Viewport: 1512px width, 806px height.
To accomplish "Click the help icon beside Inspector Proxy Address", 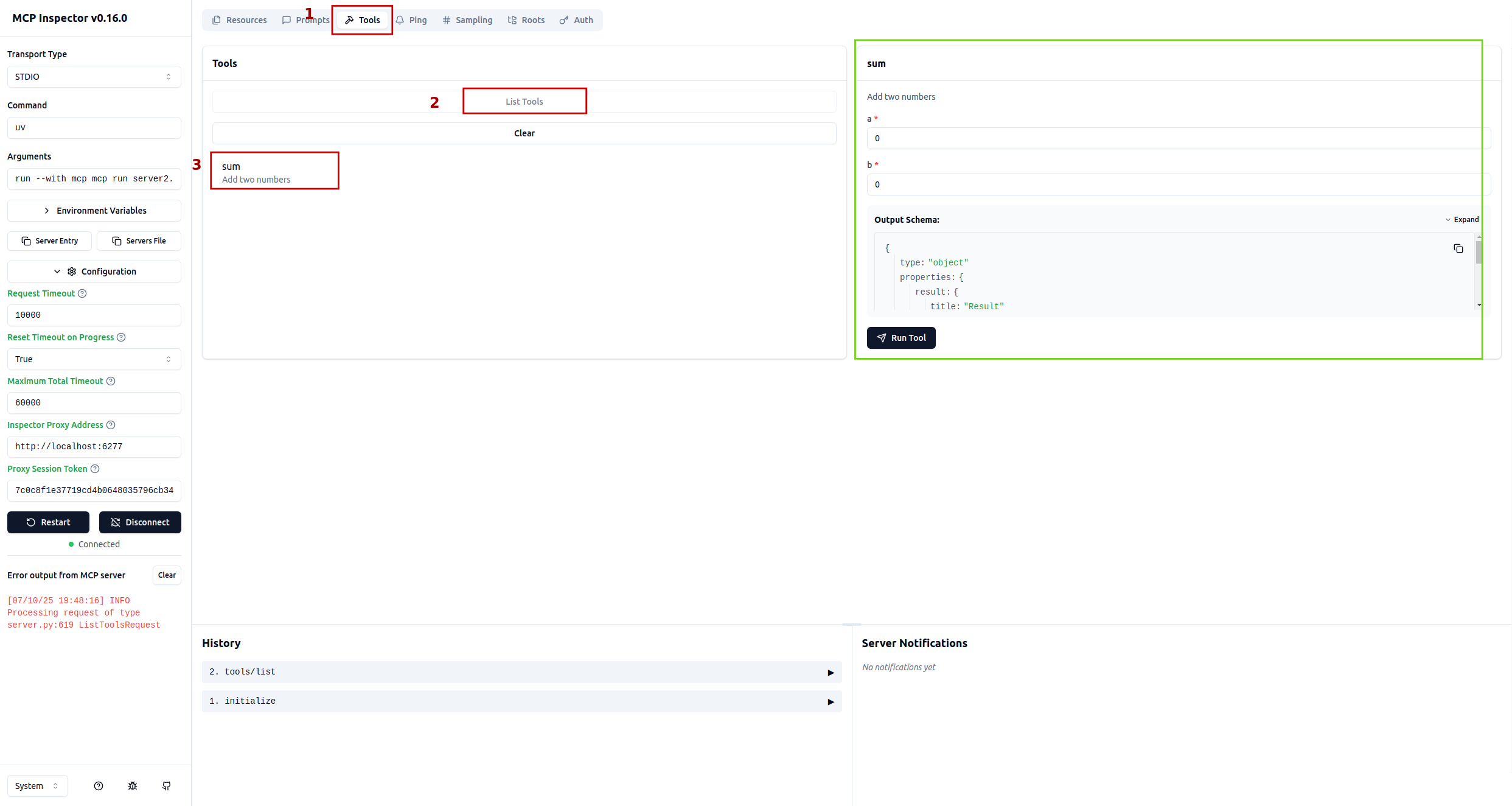I will click(111, 425).
